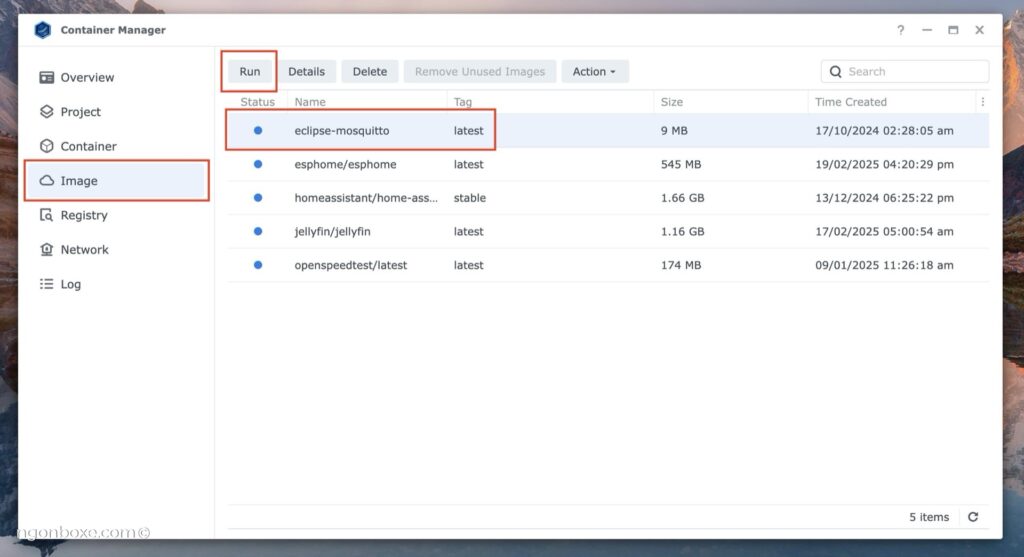This screenshot has width=1024, height=557.
Task: Select the openspeedtest/latest image name
Action: pyautogui.click(x=351, y=265)
